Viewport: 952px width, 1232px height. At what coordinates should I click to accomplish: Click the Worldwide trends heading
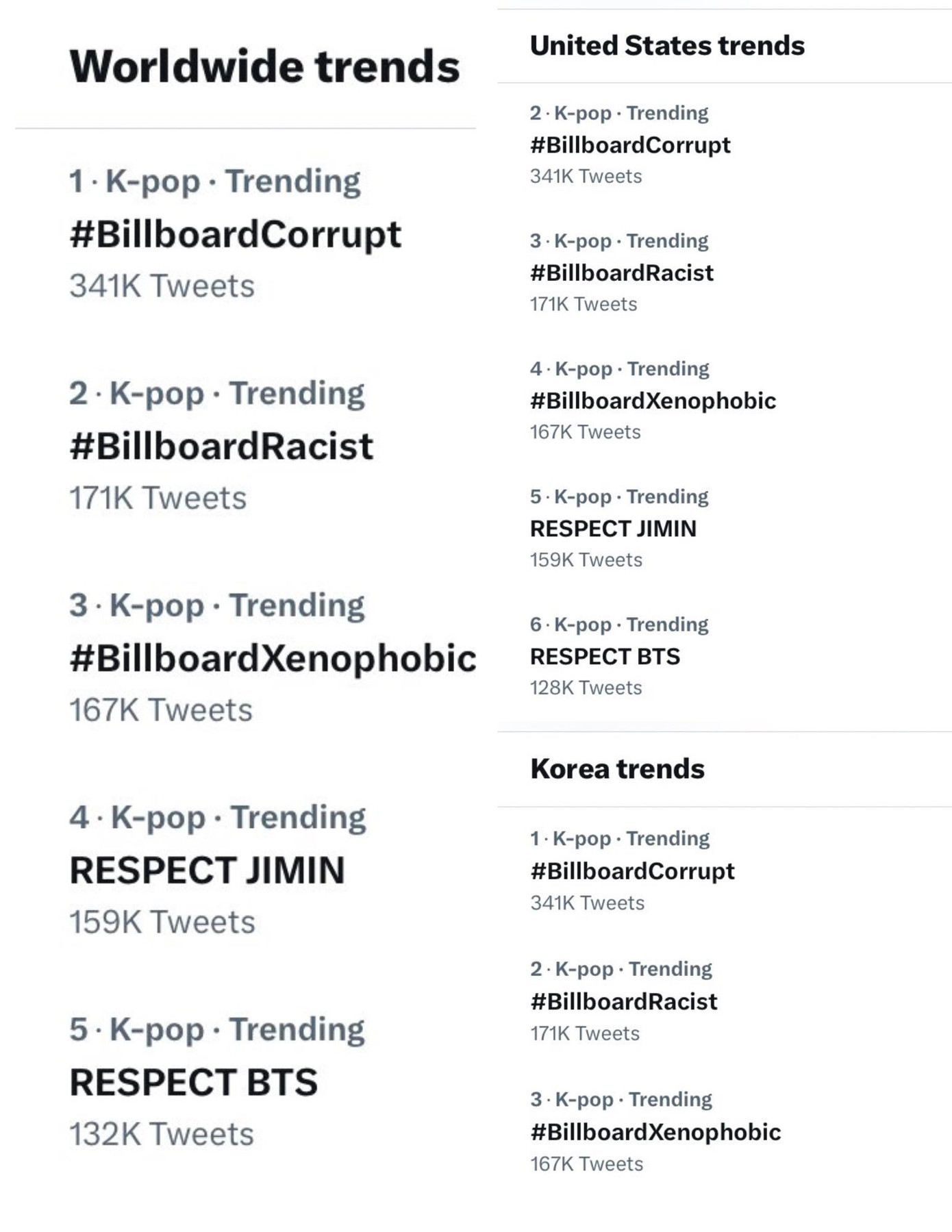pyautogui.click(x=265, y=65)
